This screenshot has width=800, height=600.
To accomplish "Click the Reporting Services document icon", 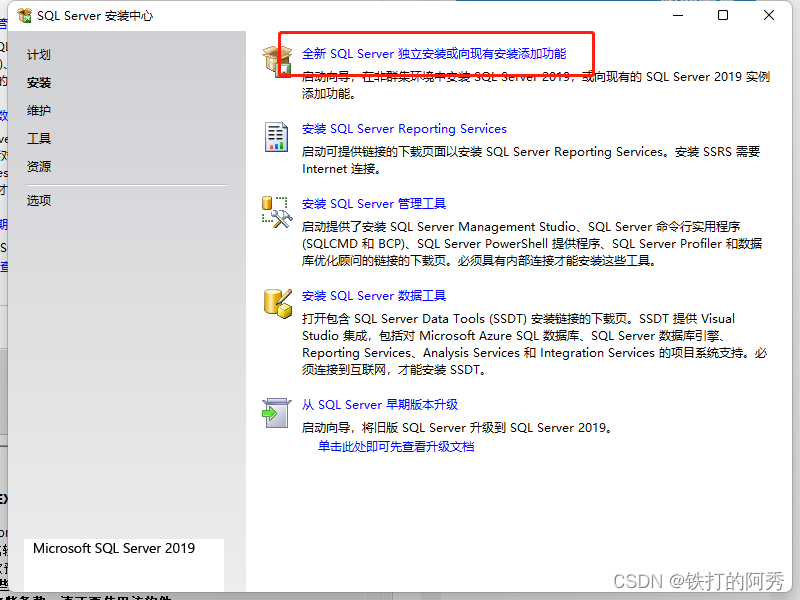I will (276, 137).
